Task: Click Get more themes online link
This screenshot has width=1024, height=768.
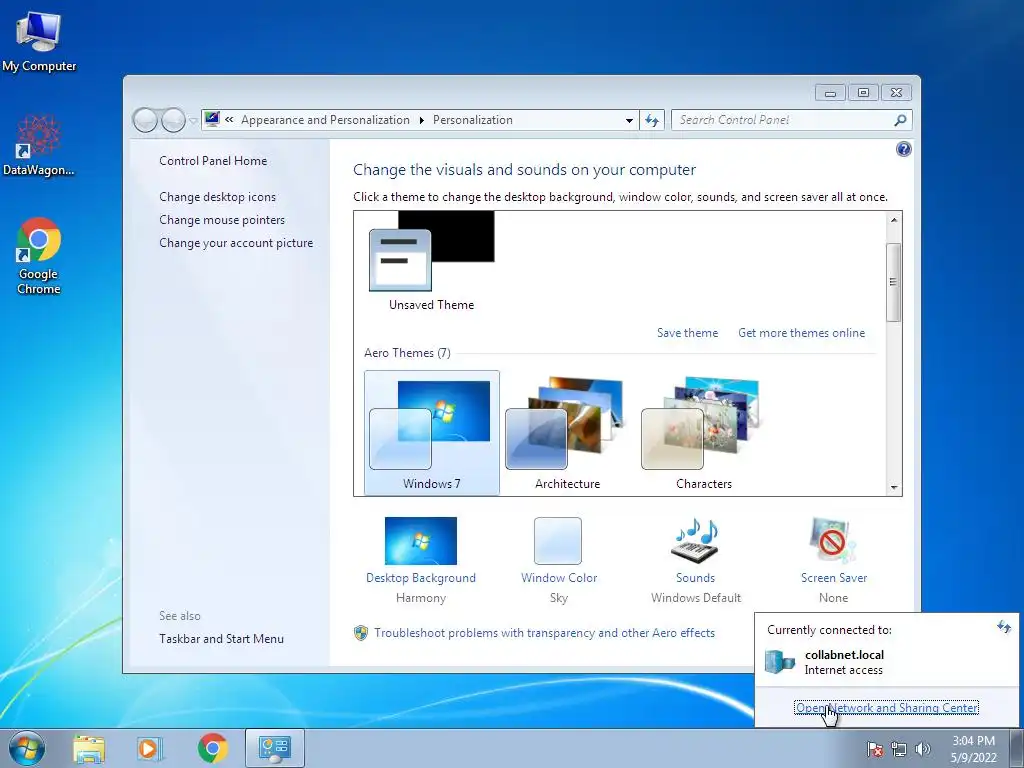Action: pos(801,332)
